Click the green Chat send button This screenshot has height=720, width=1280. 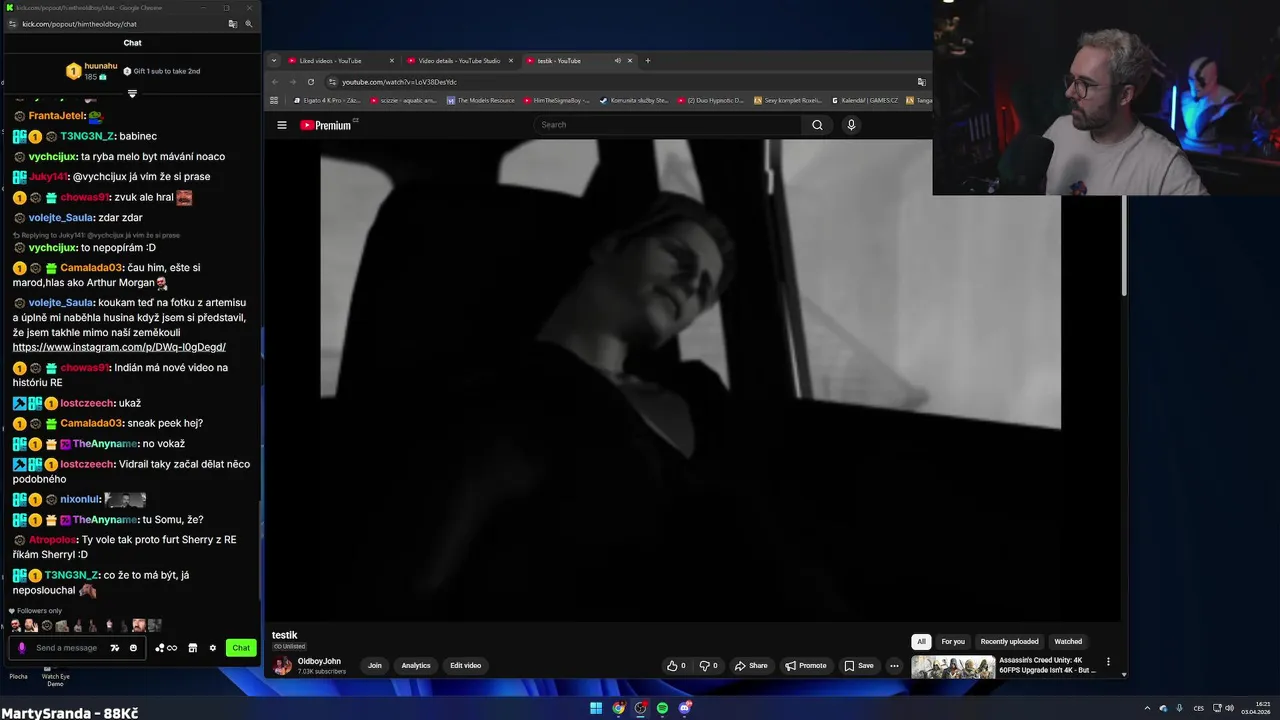[x=241, y=648]
